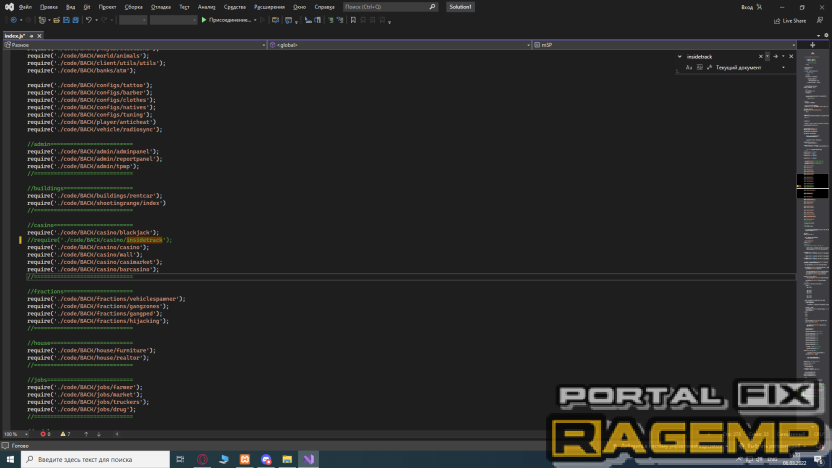Click the increase indent toolbar icon
The height and width of the screenshot is (468, 832).
click(317, 20)
